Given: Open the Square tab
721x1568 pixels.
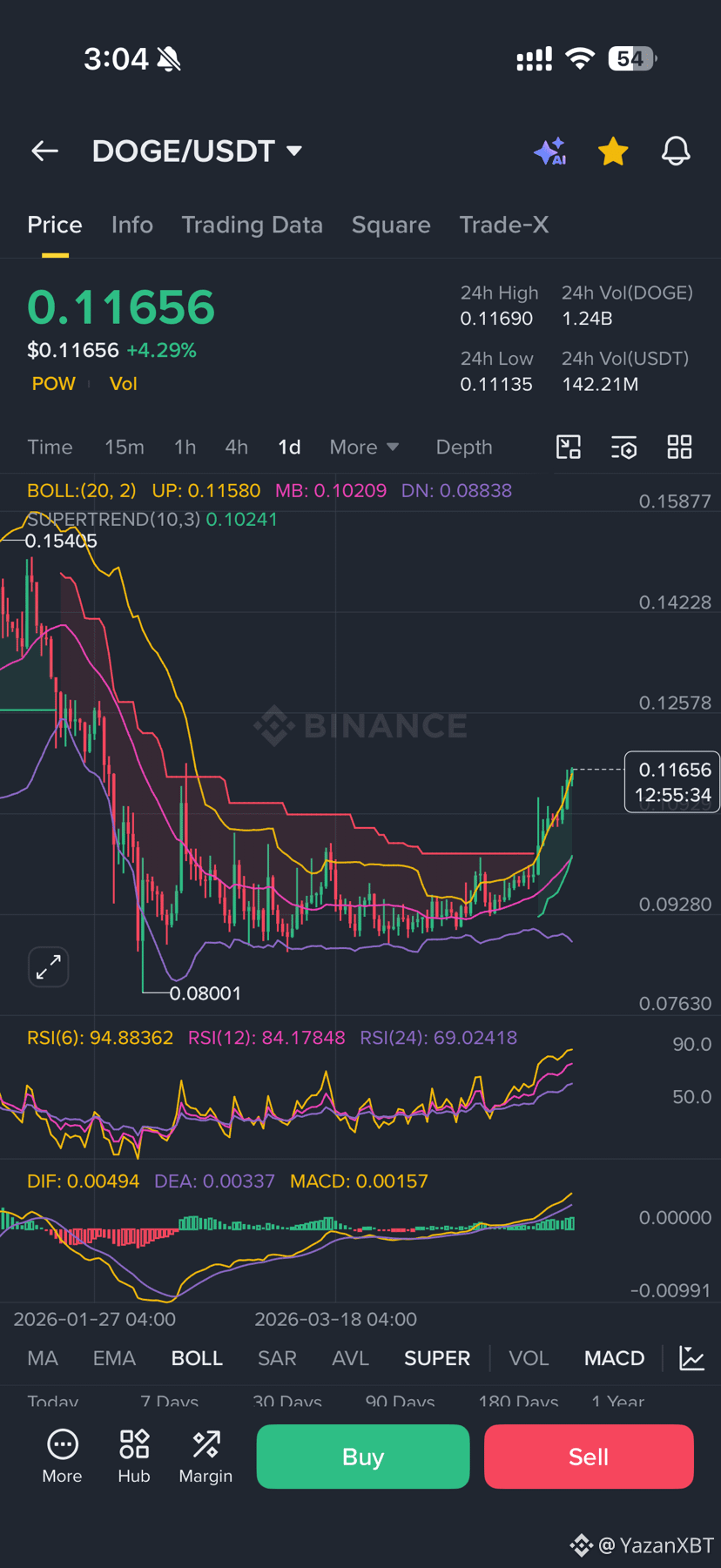Looking at the screenshot, I should pyautogui.click(x=391, y=225).
